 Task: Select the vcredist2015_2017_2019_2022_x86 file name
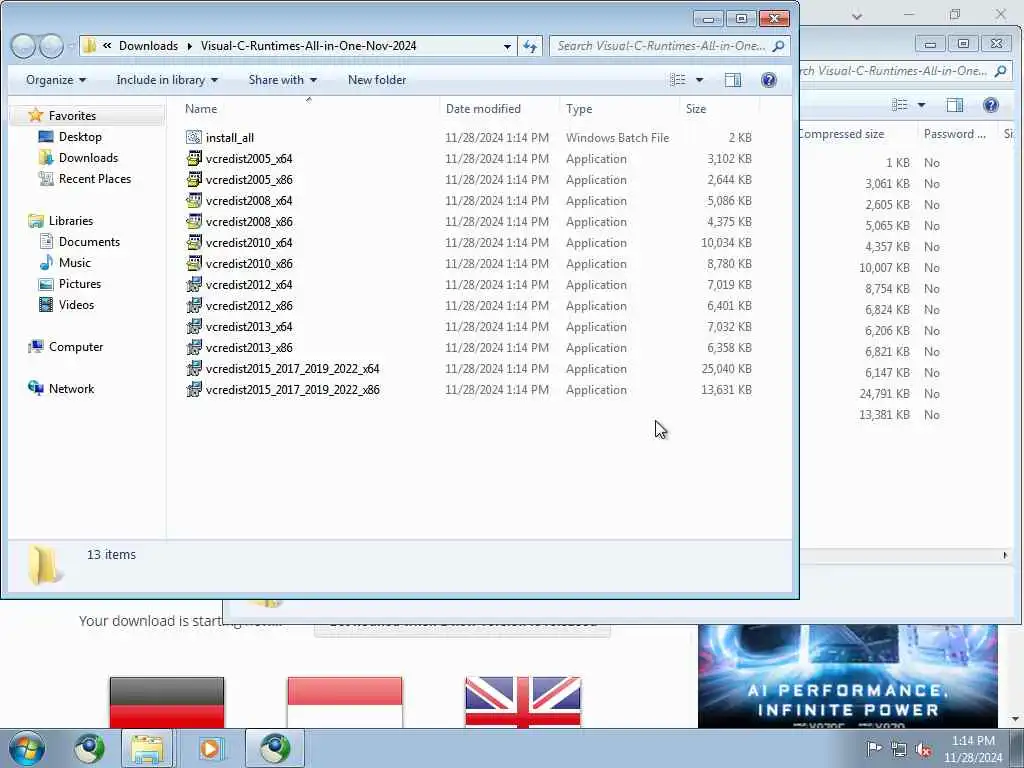pyautogui.click(x=293, y=390)
